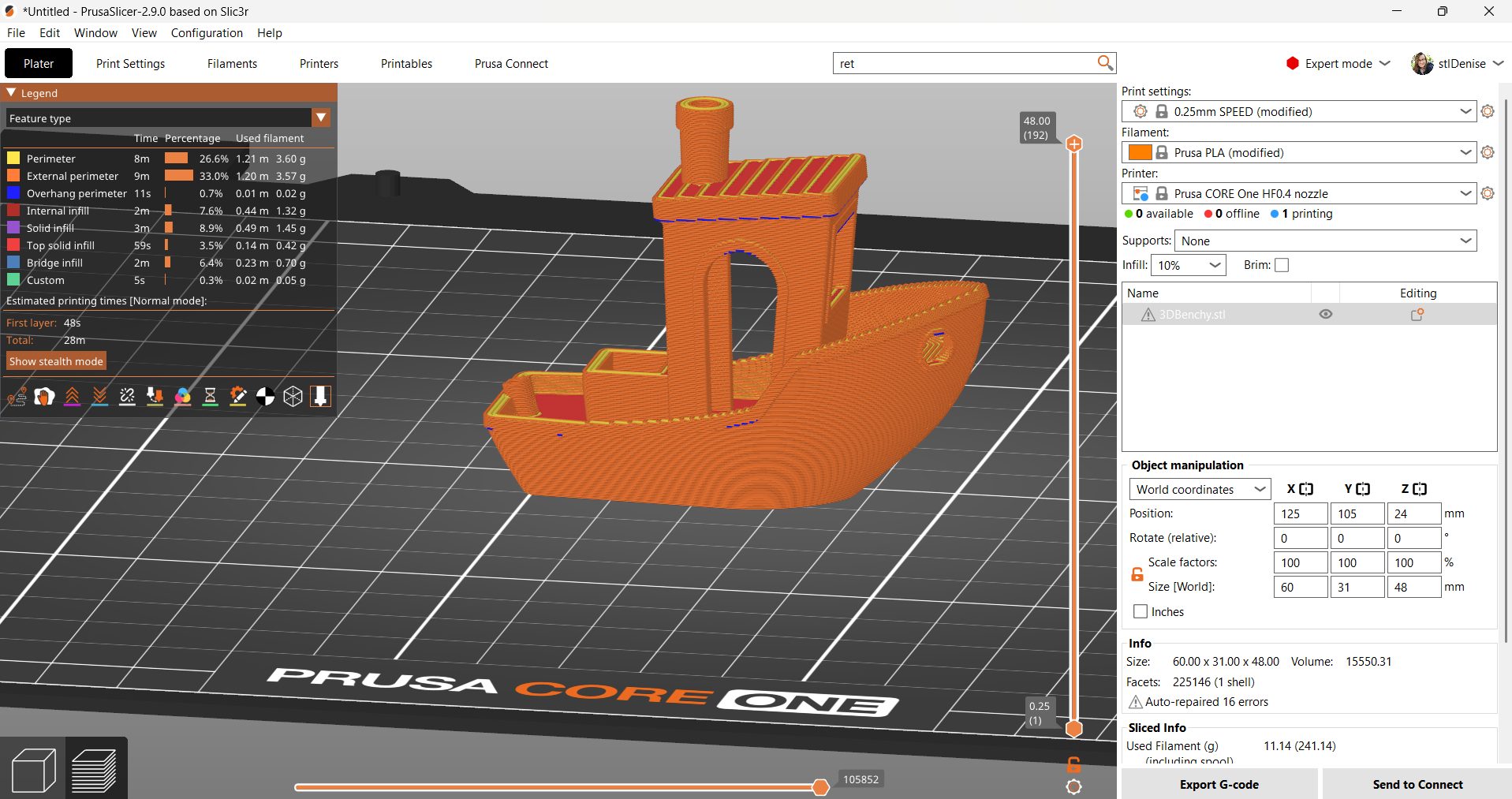
Task: Toggle shells display cube icon
Action: tap(293, 397)
